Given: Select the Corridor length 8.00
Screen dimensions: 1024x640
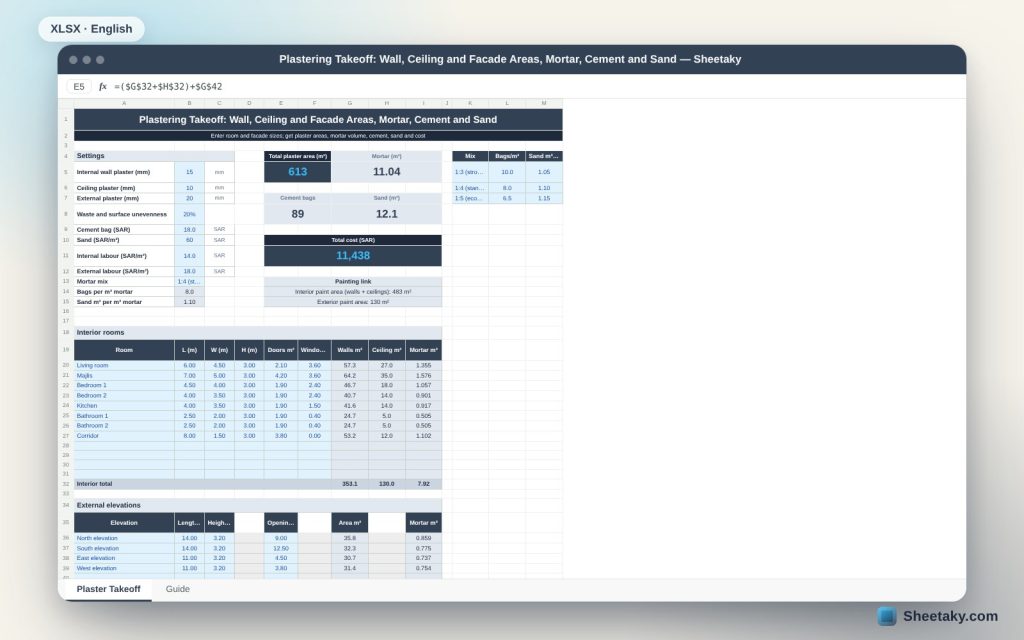Looking at the screenshot, I should tap(189, 436).
